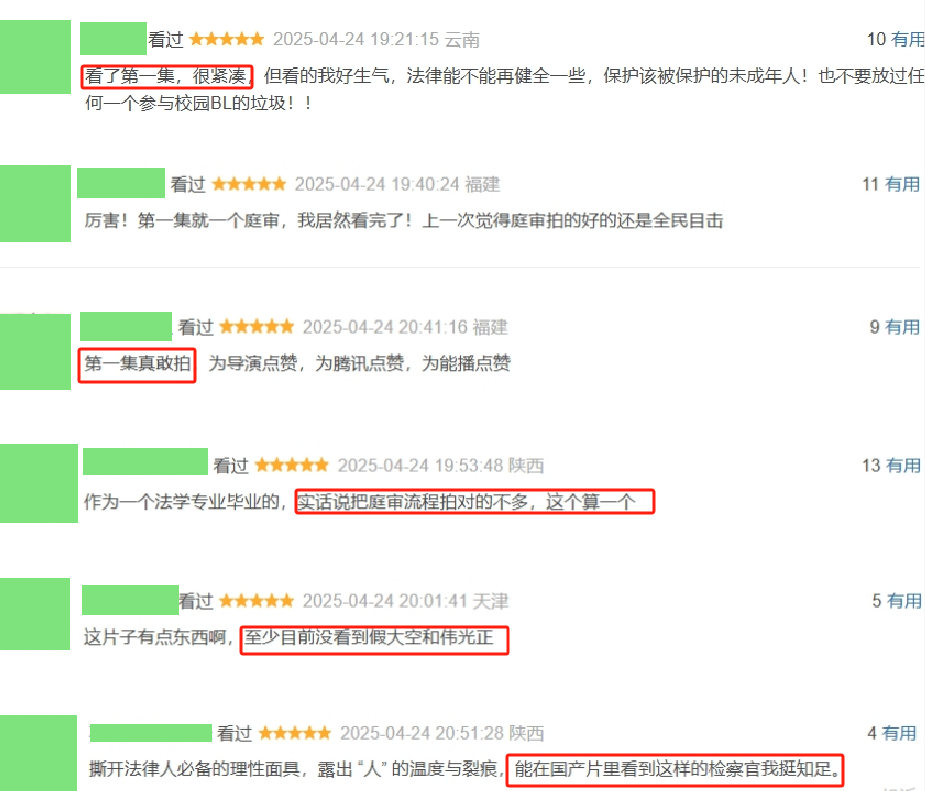Click star rating on 20:41:16 Fujian review
Screen dimensions: 925x791
[x=257, y=327]
